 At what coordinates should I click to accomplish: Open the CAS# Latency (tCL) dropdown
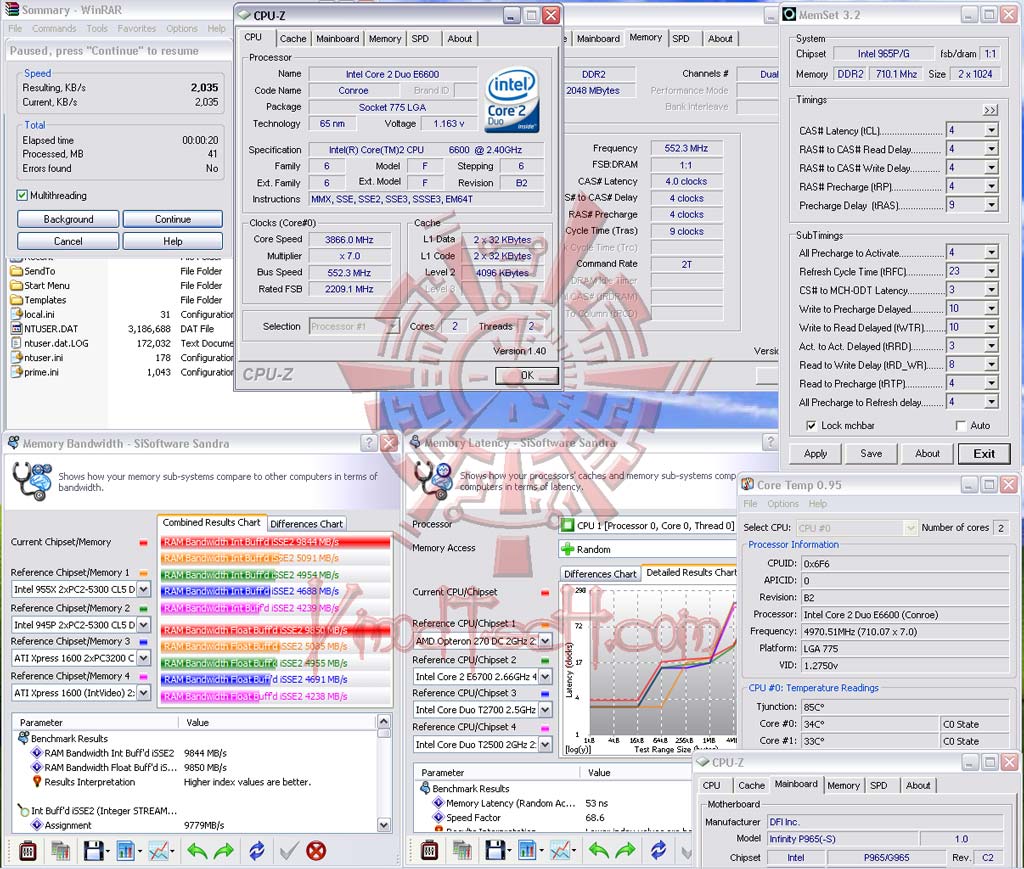(991, 131)
